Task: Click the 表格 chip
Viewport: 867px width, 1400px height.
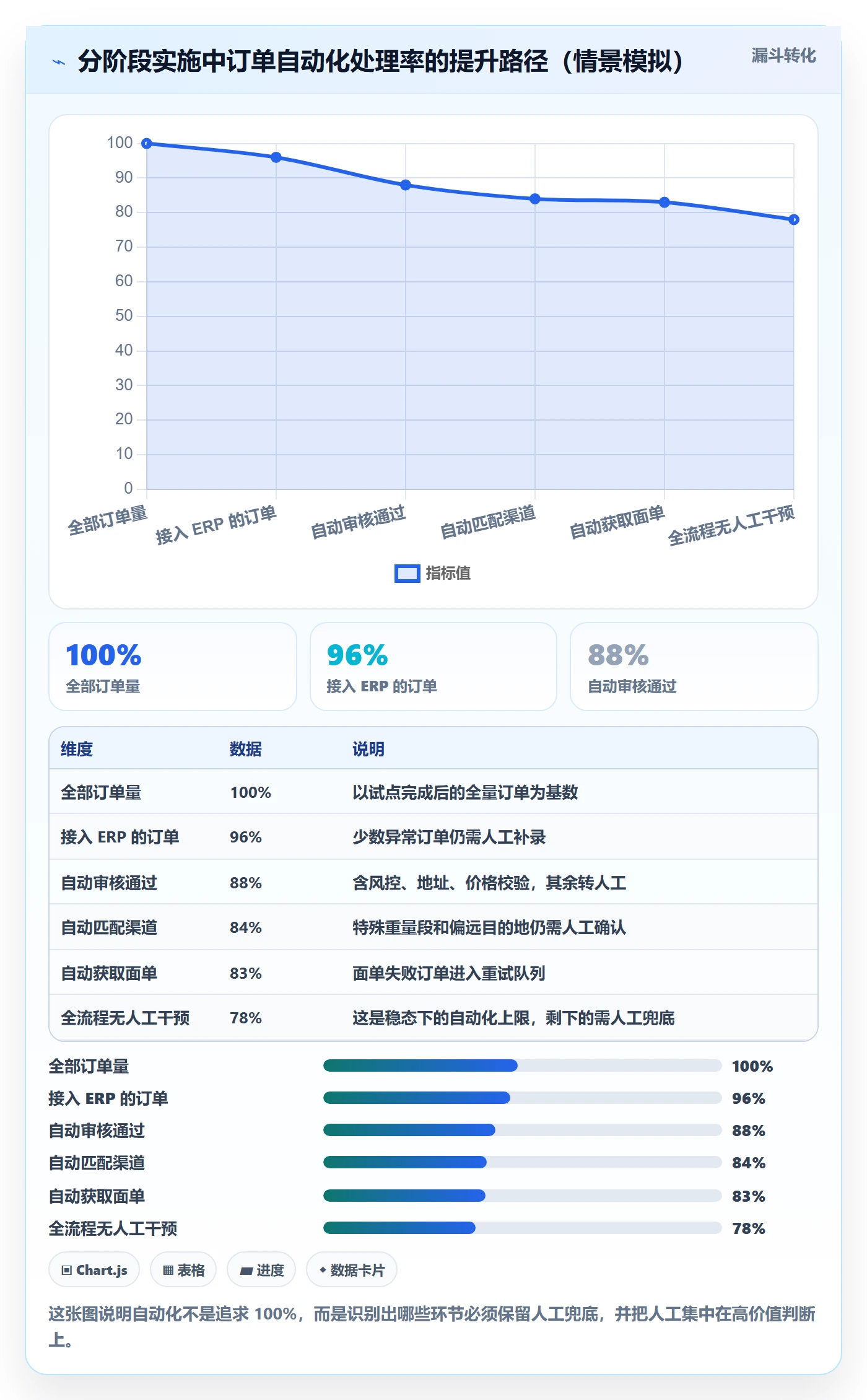Action: pos(183,1270)
